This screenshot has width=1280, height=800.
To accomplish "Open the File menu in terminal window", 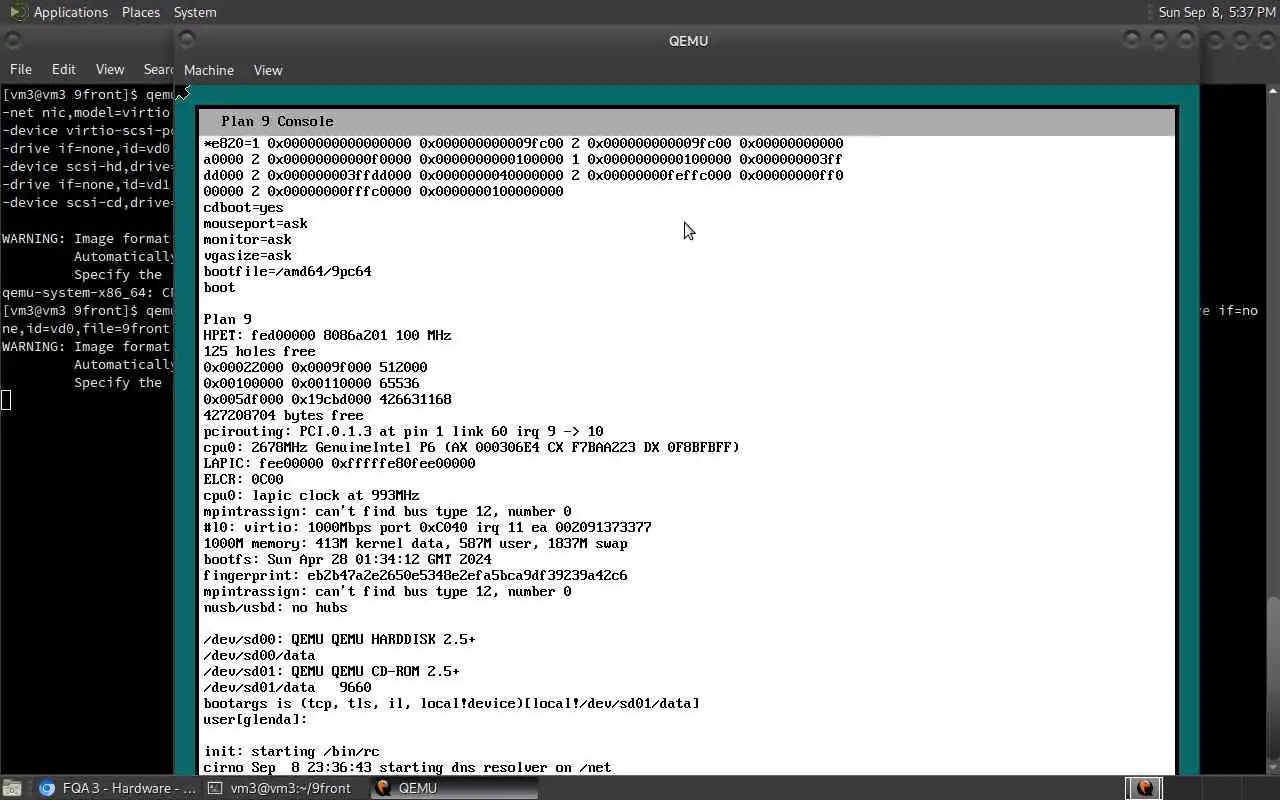I will 21,69.
